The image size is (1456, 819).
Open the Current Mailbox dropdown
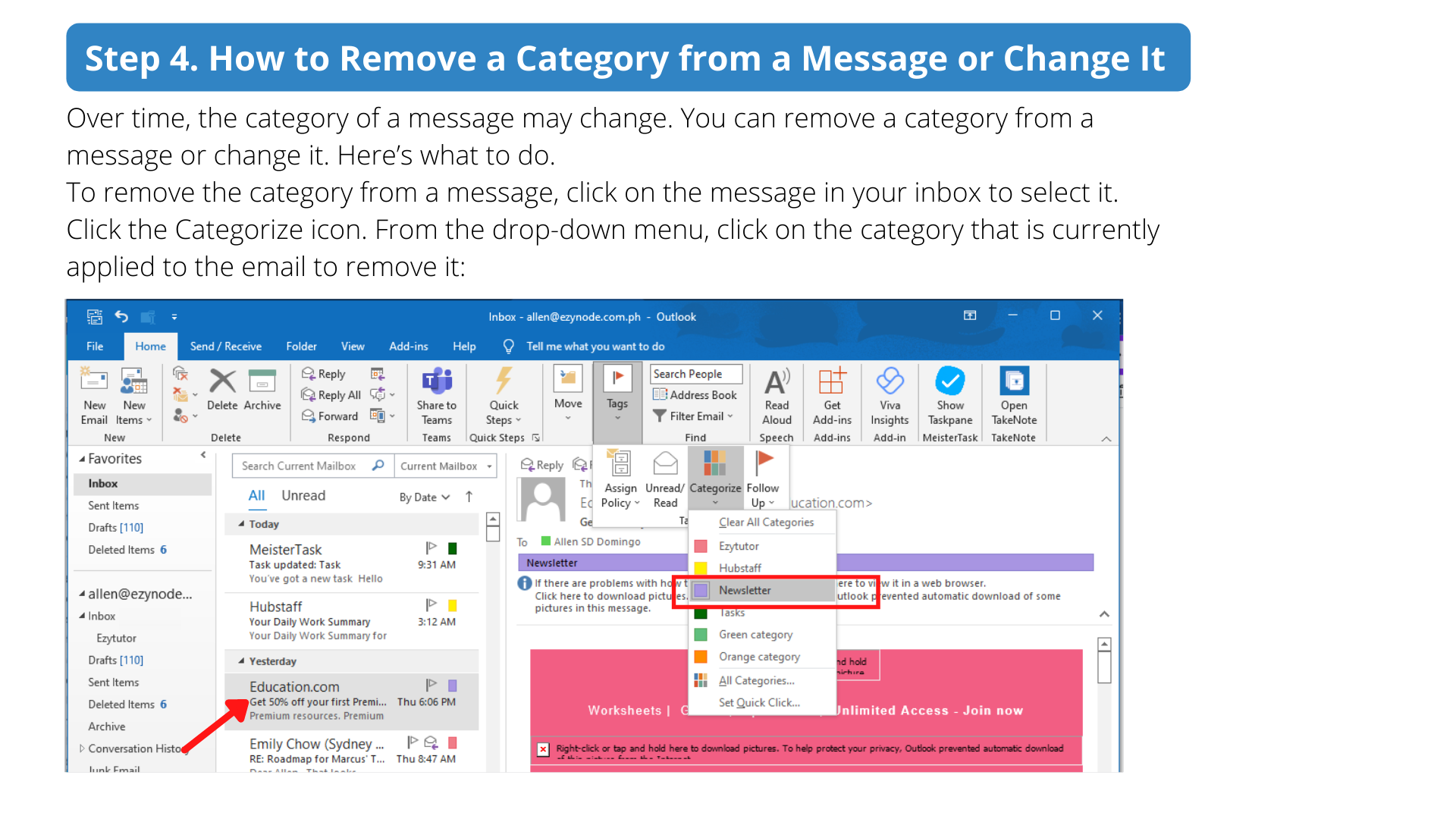pyautogui.click(x=445, y=466)
